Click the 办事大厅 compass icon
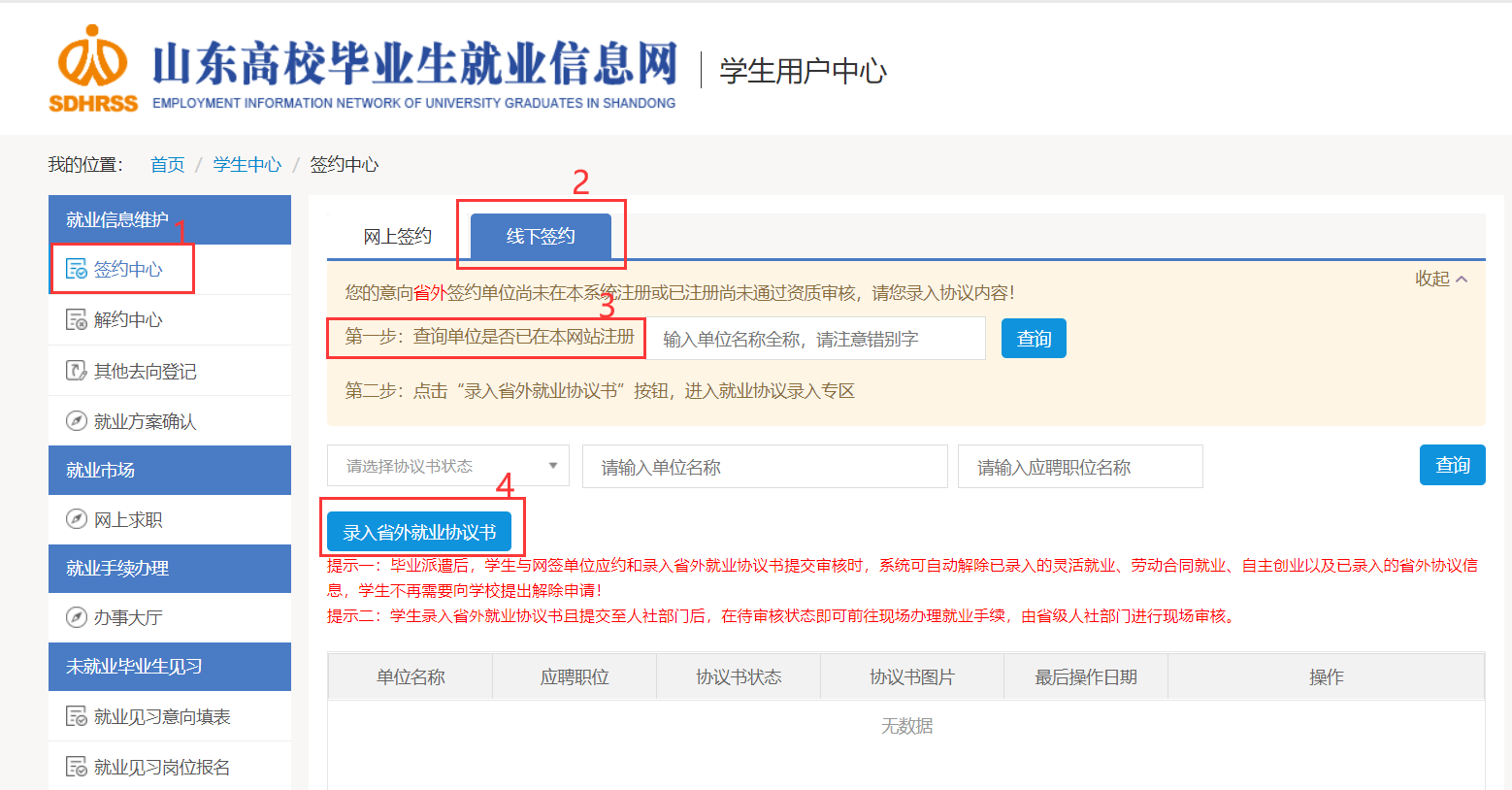The height and width of the screenshot is (790, 1512). (x=76, y=617)
